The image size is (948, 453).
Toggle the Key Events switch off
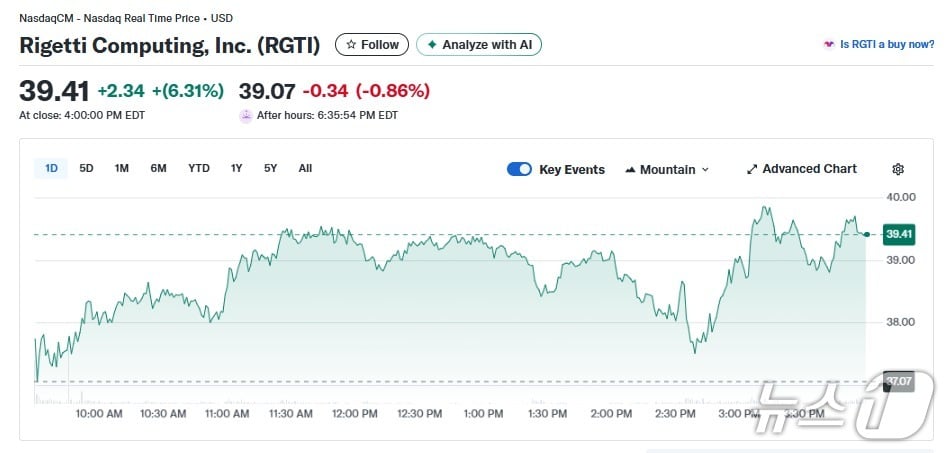pos(519,169)
